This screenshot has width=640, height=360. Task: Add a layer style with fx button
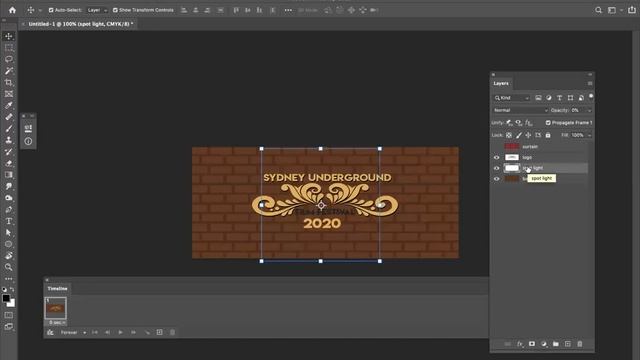pyautogui.click(x=520, y=344)
